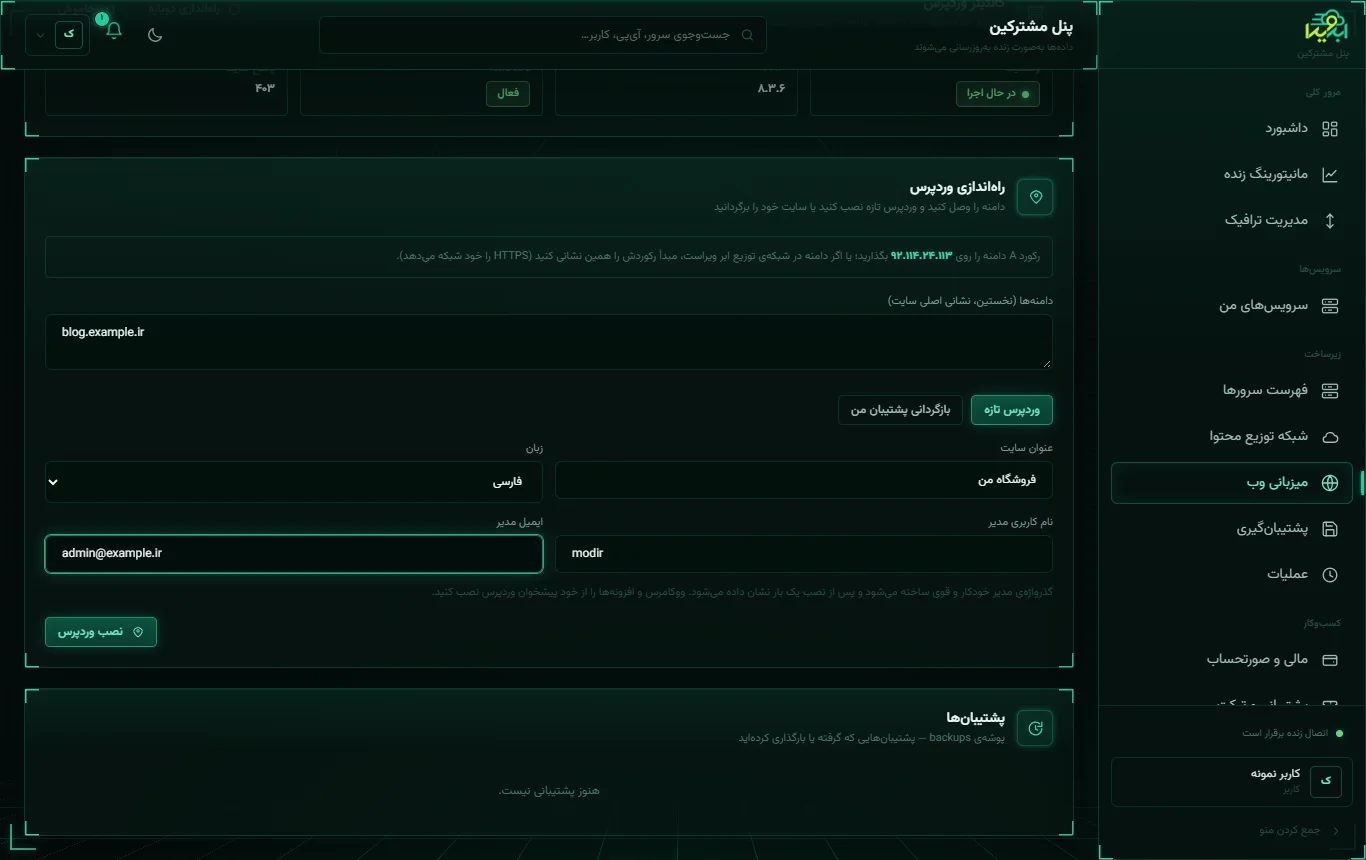Click the ابر ویرا logo

1327,28
